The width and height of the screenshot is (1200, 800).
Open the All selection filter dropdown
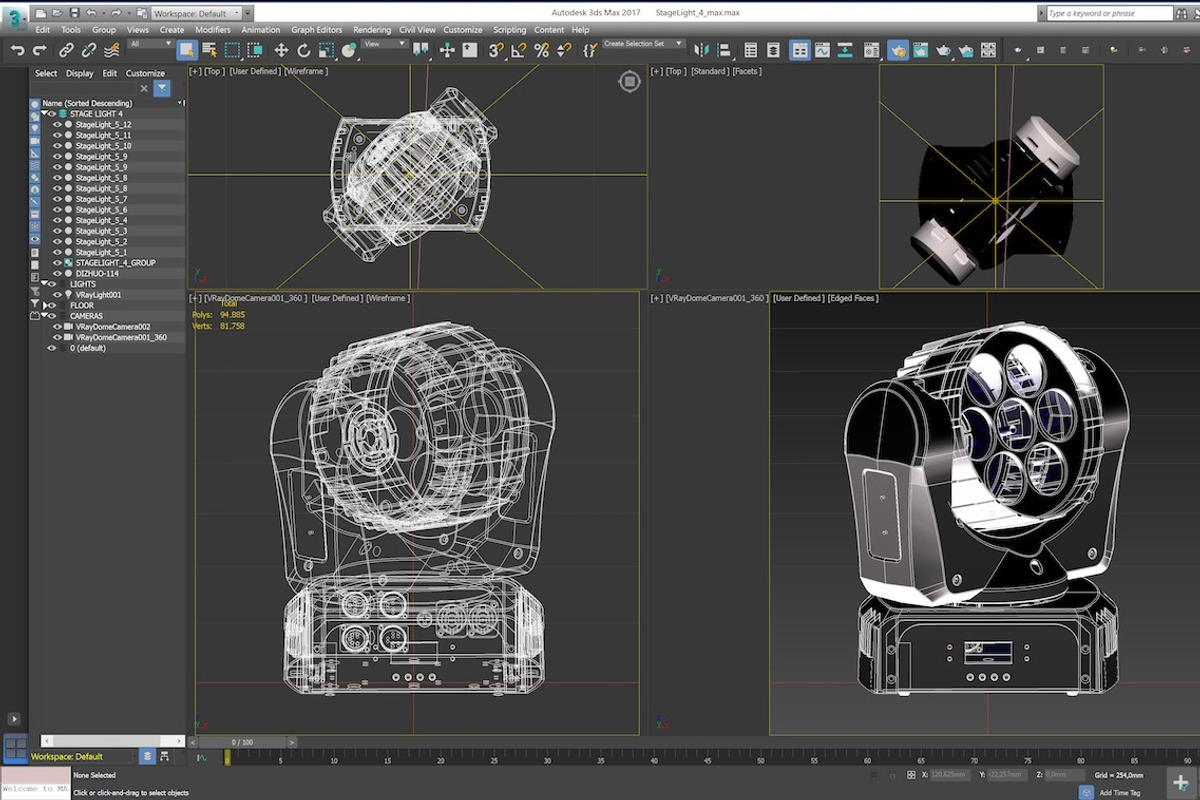click(151, 44)
